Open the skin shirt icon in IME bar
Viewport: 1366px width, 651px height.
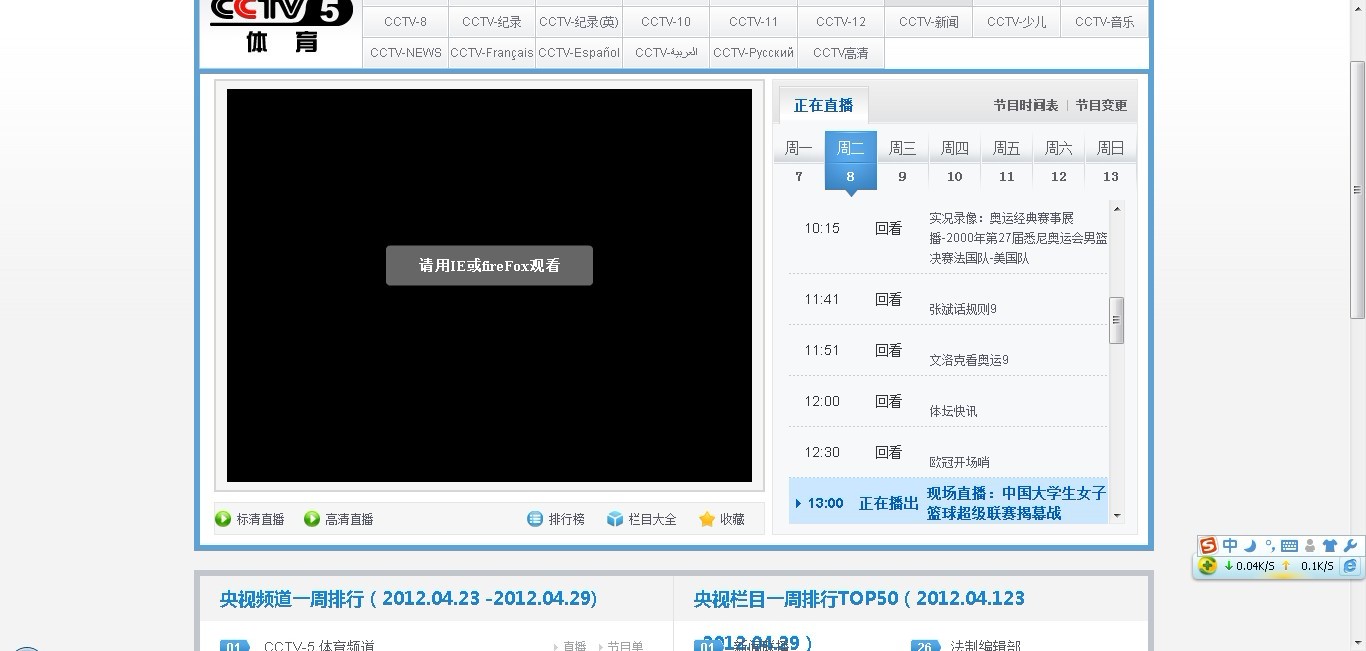[1329, 546]
